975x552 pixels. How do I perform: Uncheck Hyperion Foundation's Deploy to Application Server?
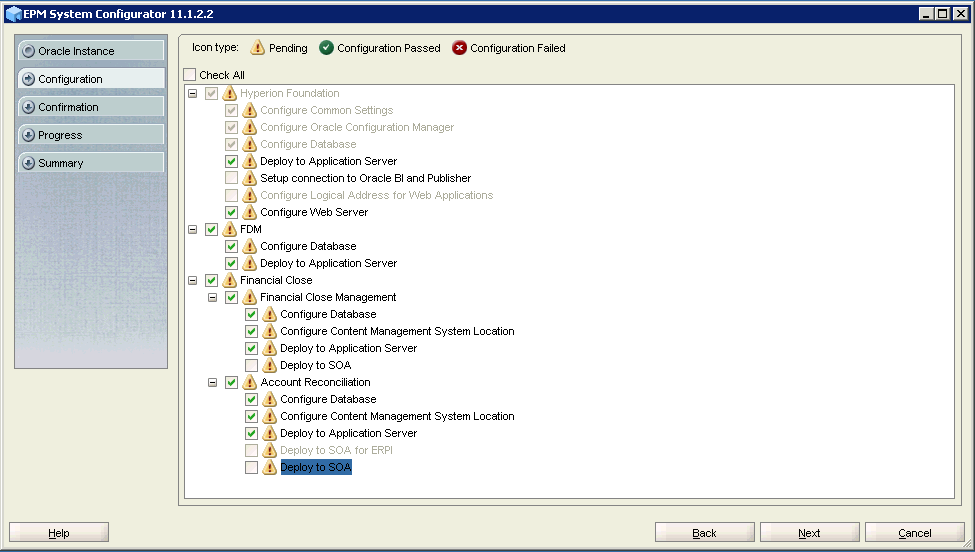(231, 161)
